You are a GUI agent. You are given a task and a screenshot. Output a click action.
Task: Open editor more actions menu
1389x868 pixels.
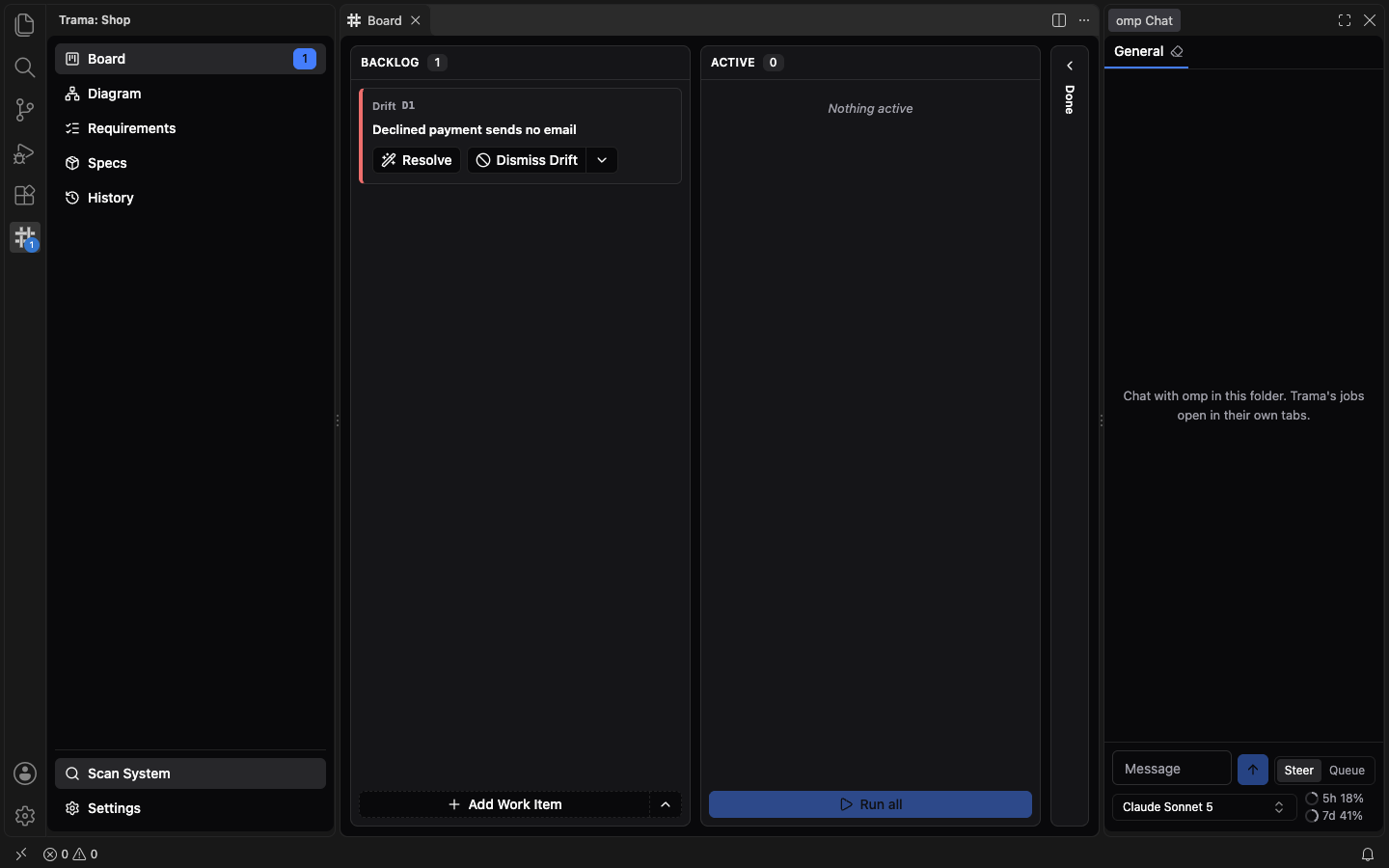[1084, 20]
